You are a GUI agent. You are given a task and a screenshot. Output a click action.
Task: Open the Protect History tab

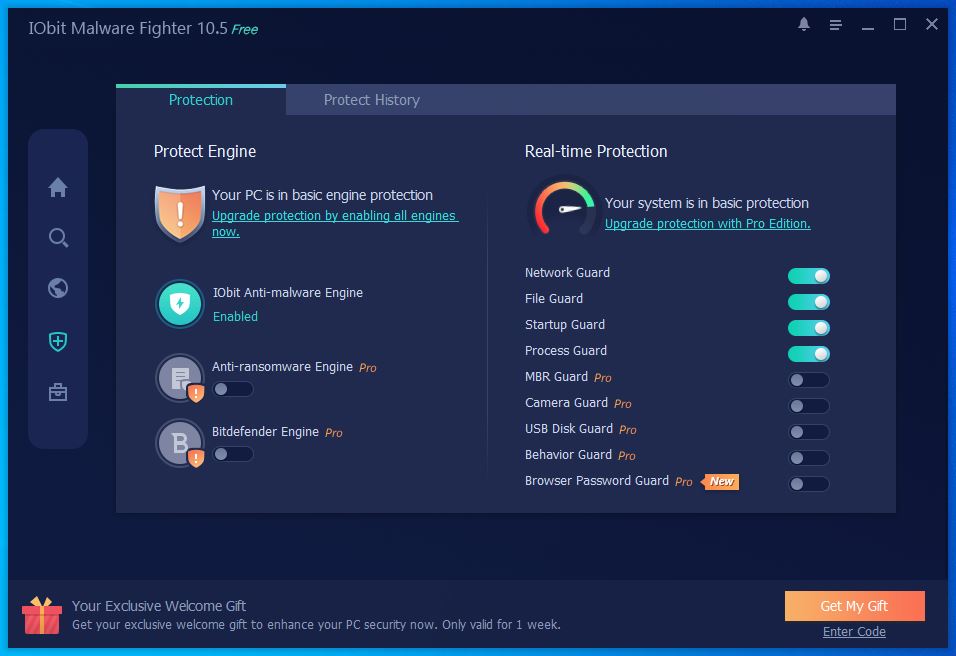(x=371, y=100)
